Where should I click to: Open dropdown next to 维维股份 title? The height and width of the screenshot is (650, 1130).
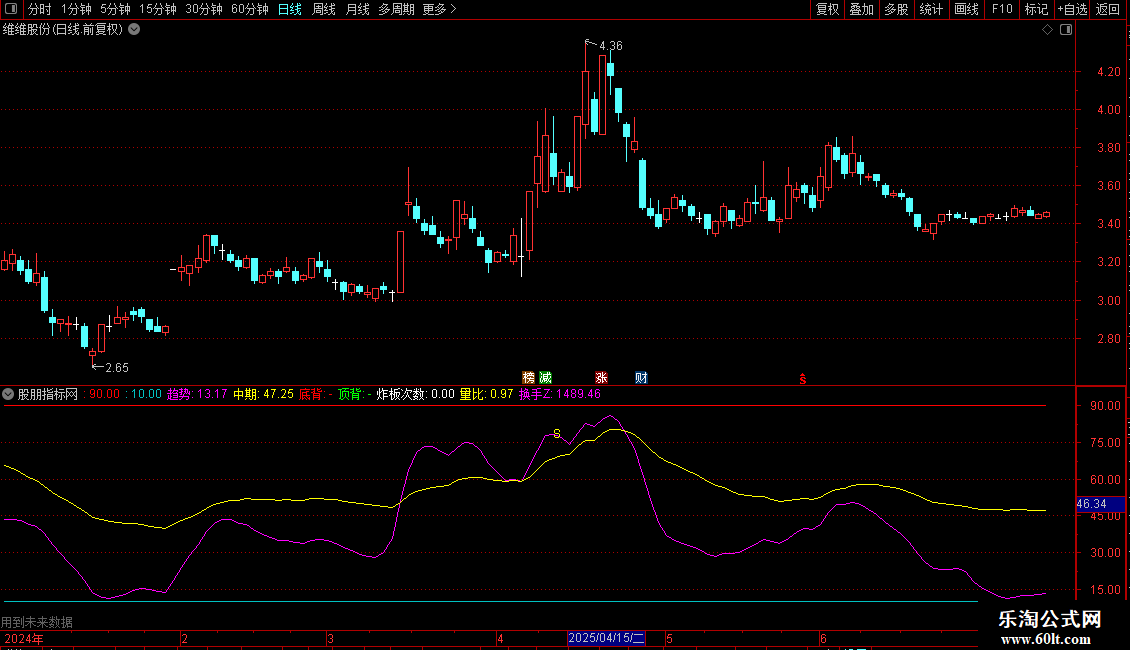point(134,30)
